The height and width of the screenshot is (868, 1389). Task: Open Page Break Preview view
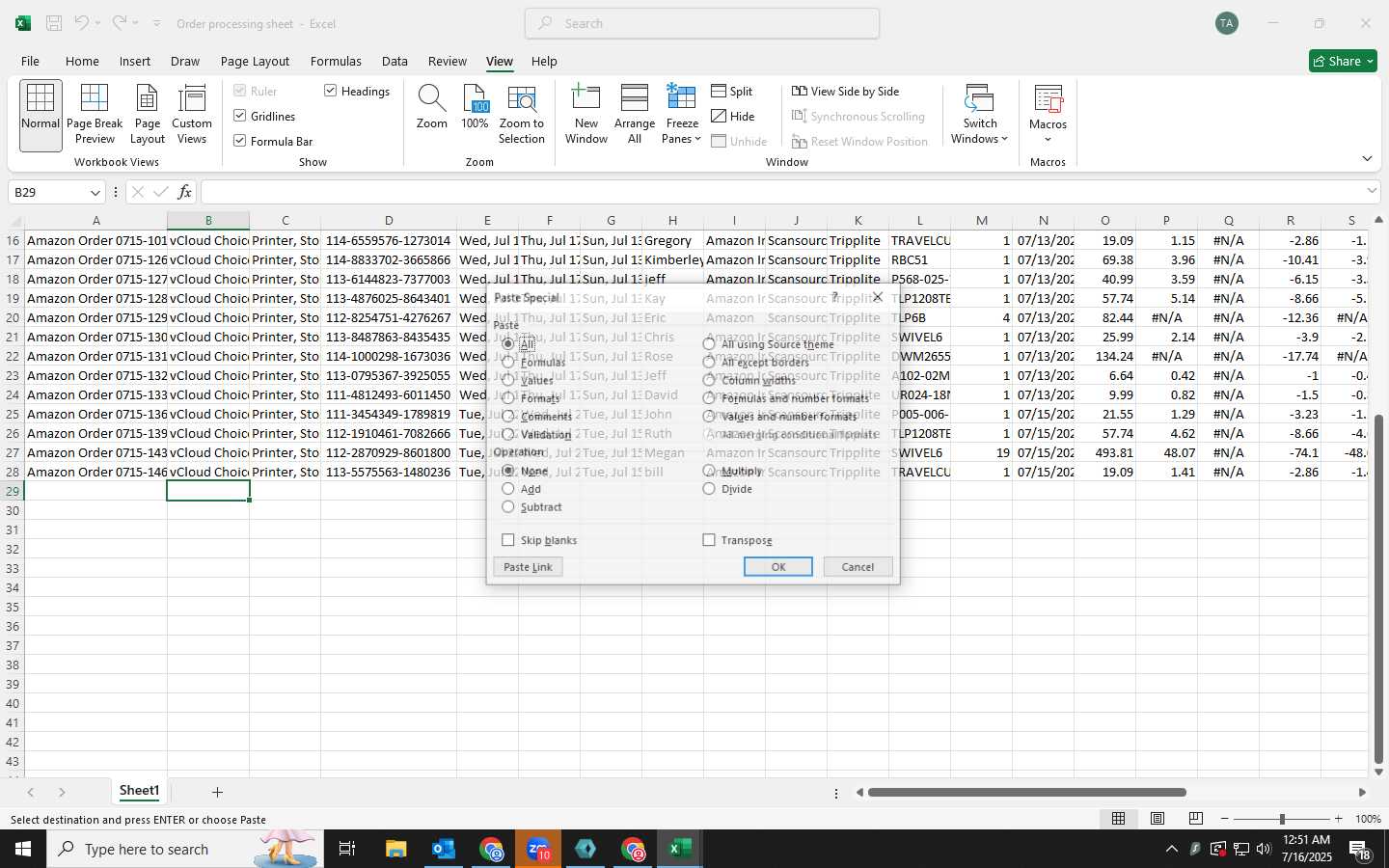(95, 115)
